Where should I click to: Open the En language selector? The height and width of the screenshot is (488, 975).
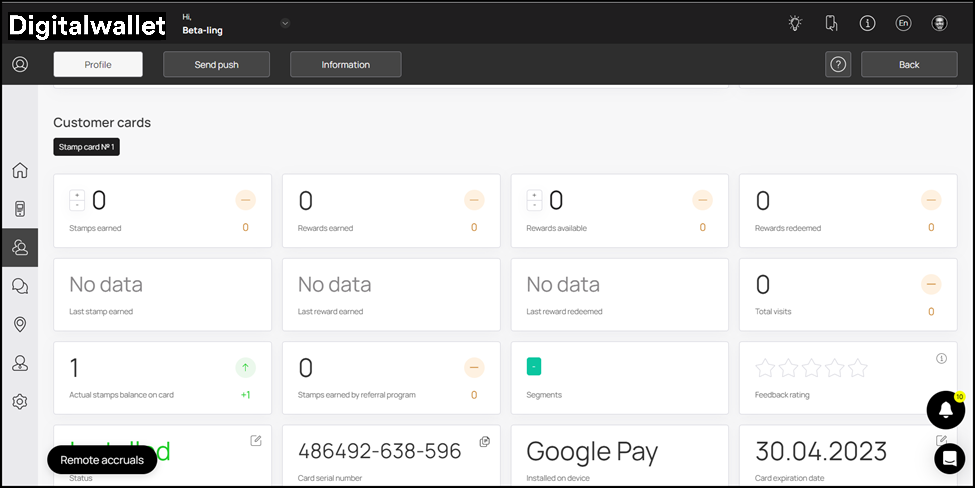[x=903, y=23]
